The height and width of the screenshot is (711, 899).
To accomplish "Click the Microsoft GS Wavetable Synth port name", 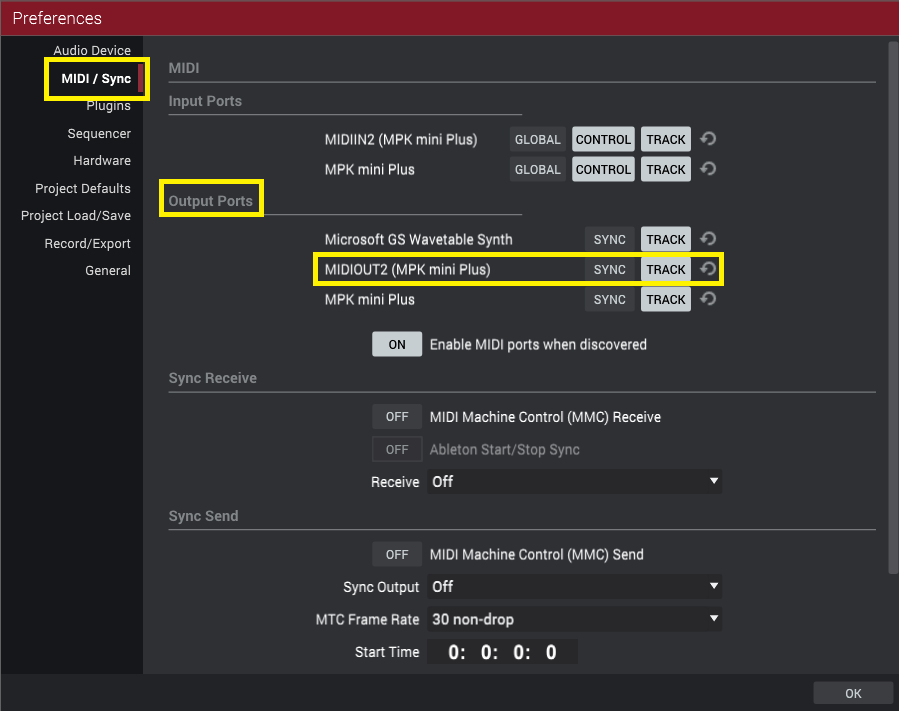I will (x=419, y=239).
